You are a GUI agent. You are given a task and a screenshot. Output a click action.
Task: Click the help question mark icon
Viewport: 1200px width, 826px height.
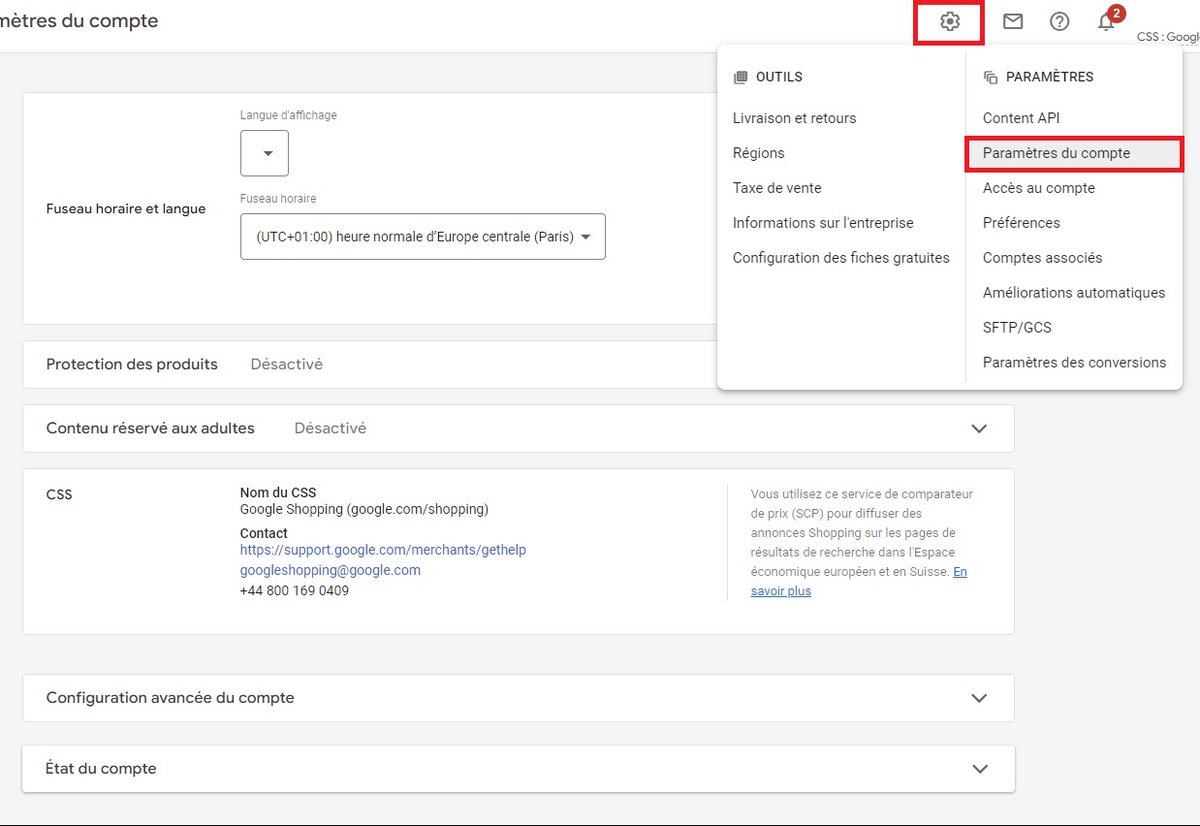1059,20
